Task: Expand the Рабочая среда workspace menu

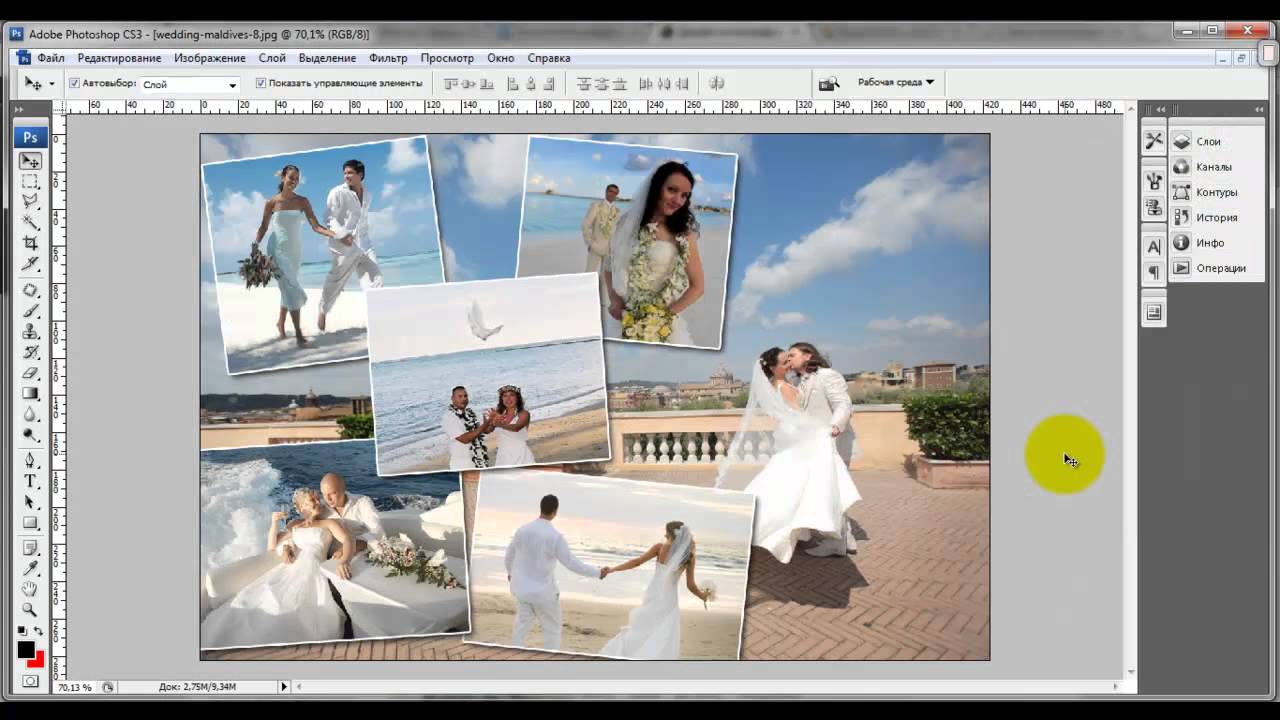Action: tap(895, 83)
